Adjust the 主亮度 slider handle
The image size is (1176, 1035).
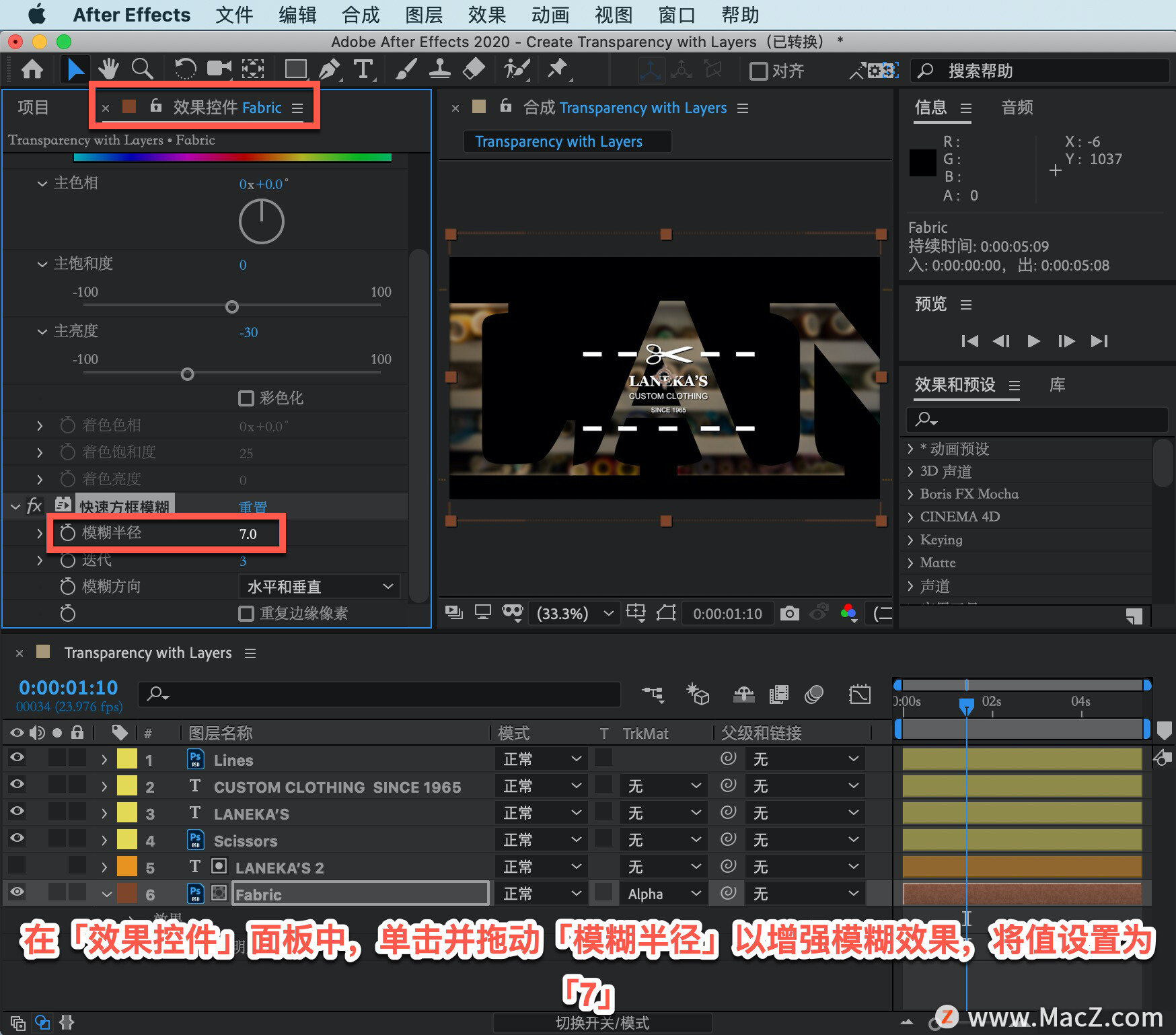(x=188, y=374)
